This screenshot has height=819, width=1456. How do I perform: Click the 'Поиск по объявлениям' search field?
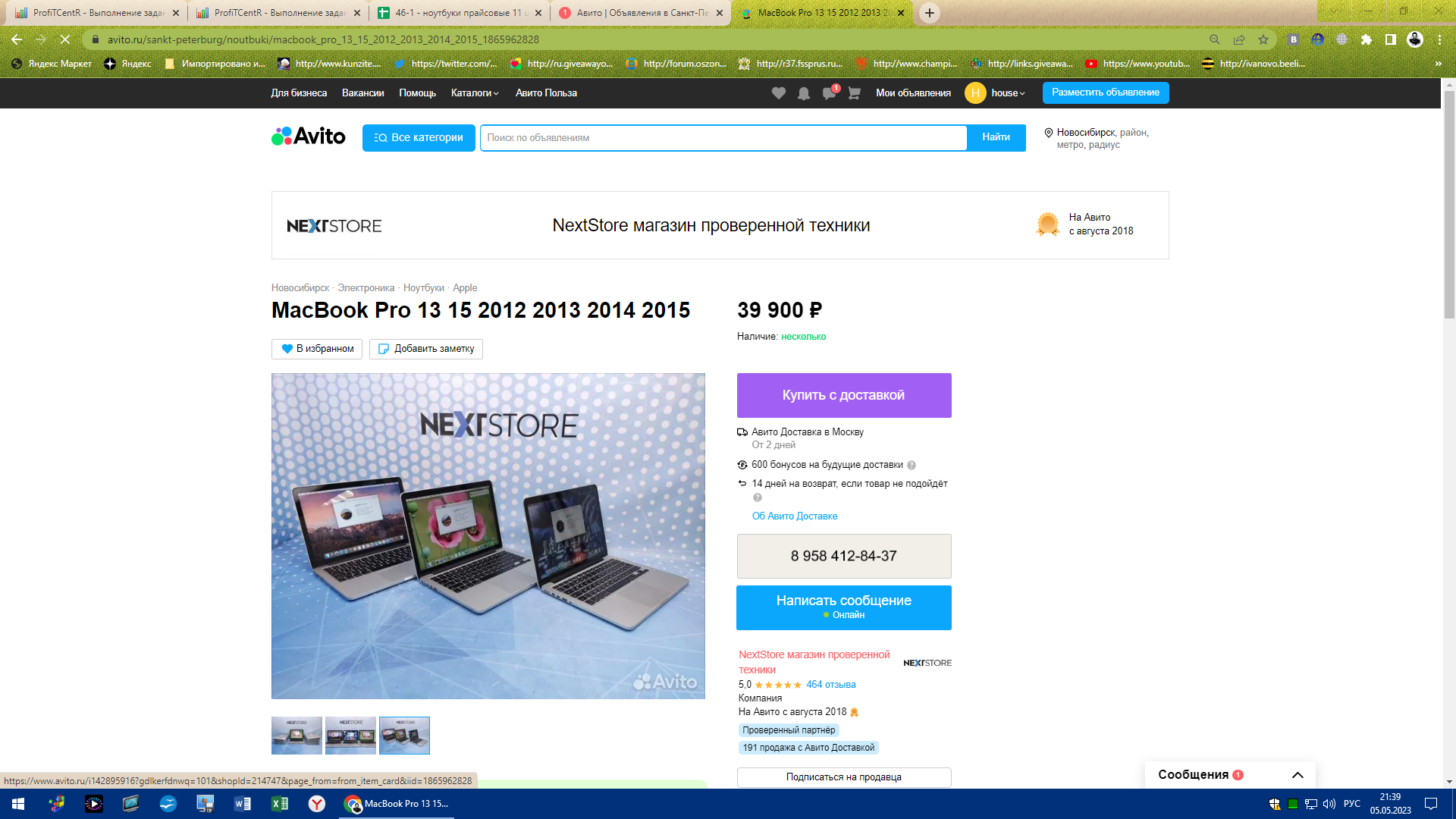coord(723,138)
